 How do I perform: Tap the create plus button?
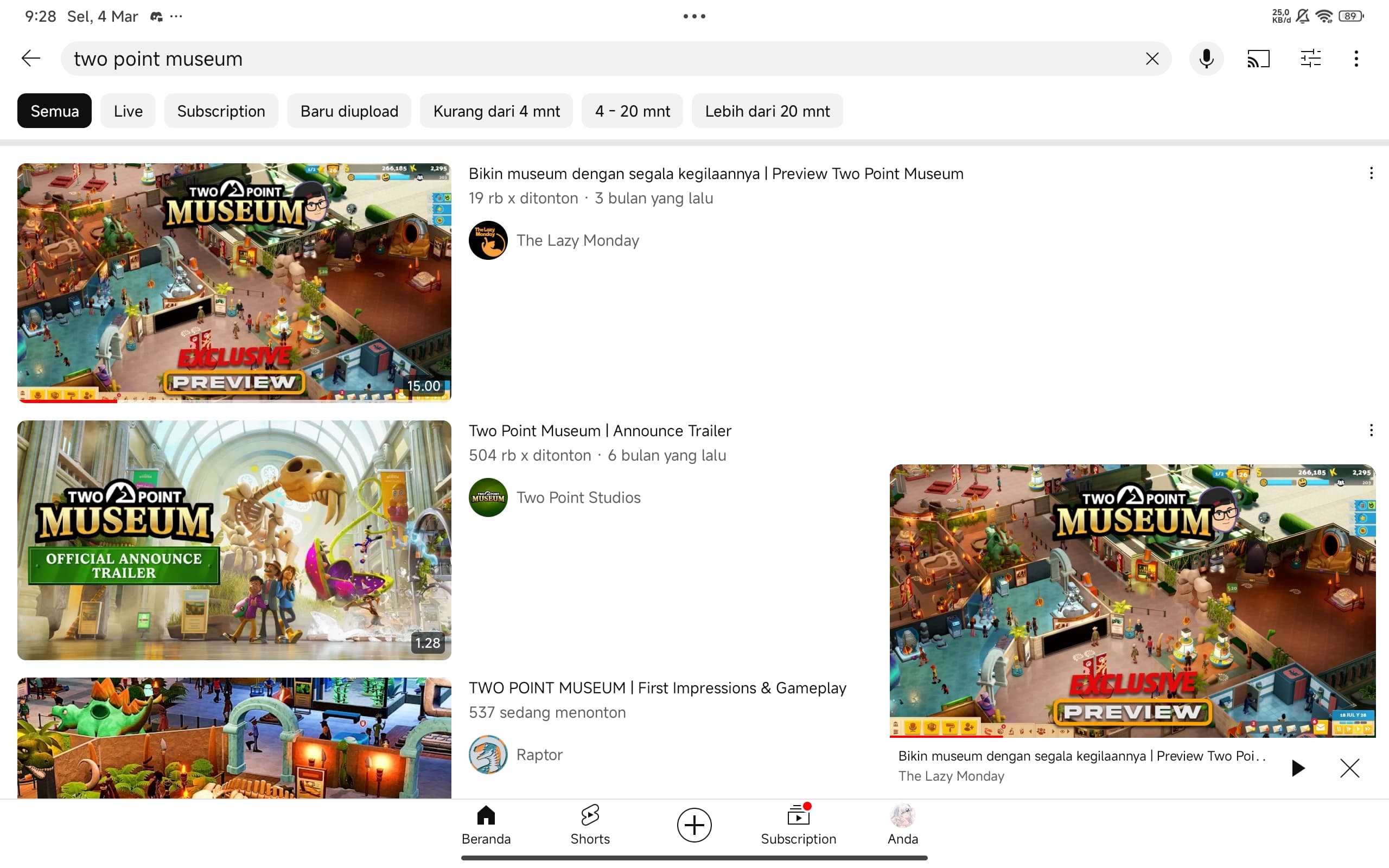click(x=694, y=825)
